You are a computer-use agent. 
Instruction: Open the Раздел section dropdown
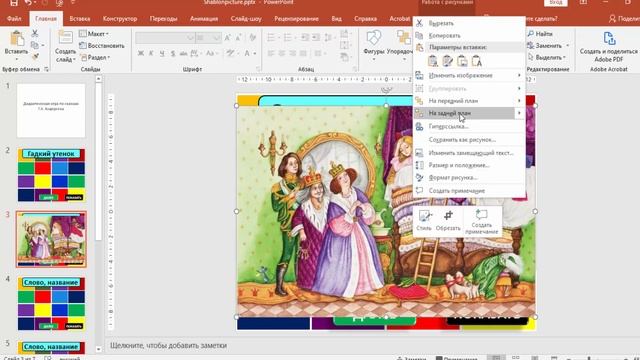click(x=96, y=58)
